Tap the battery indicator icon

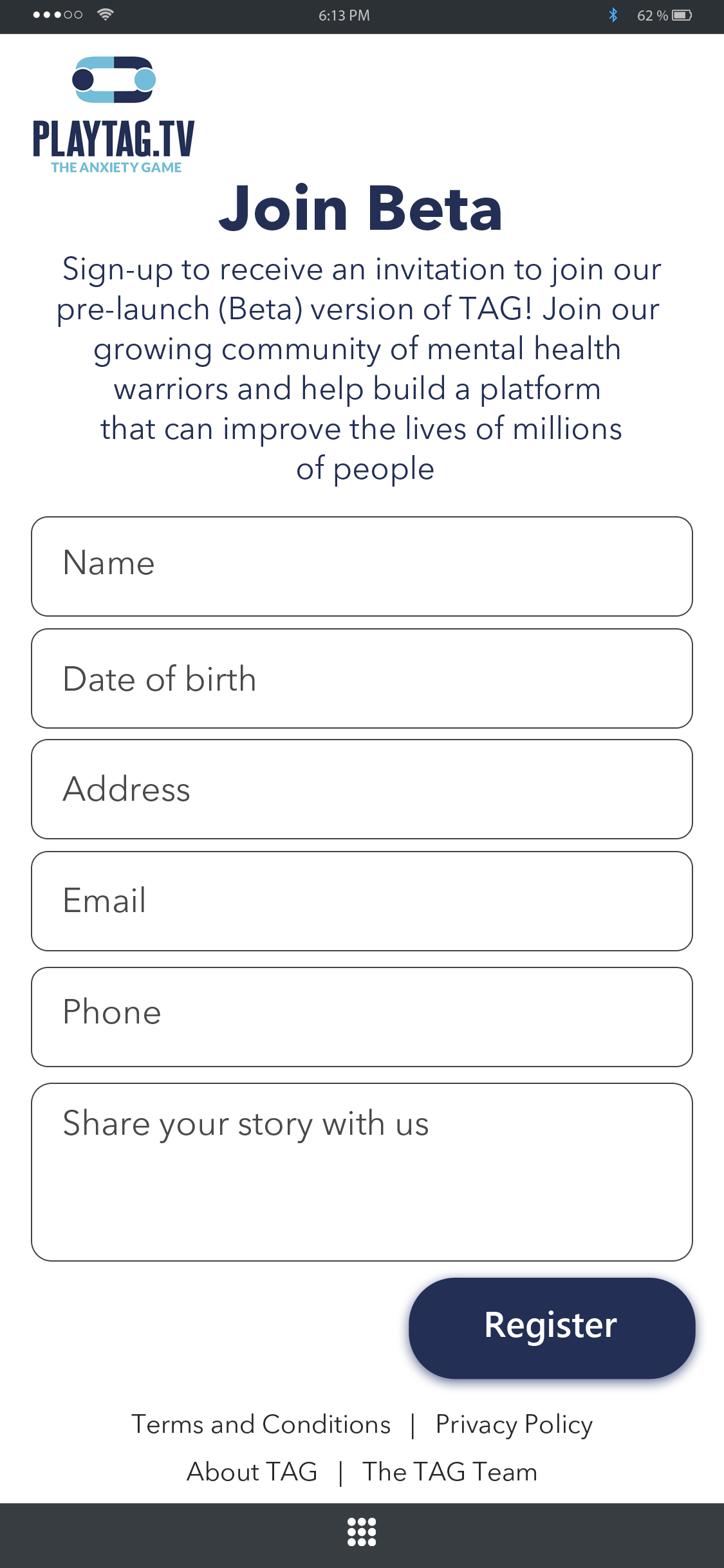pyautogui.click(x=682, y=15)
